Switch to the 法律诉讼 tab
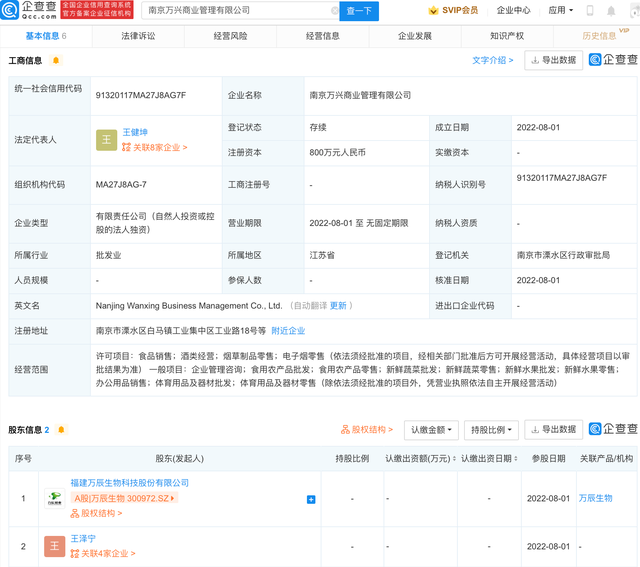 [138, 35]
